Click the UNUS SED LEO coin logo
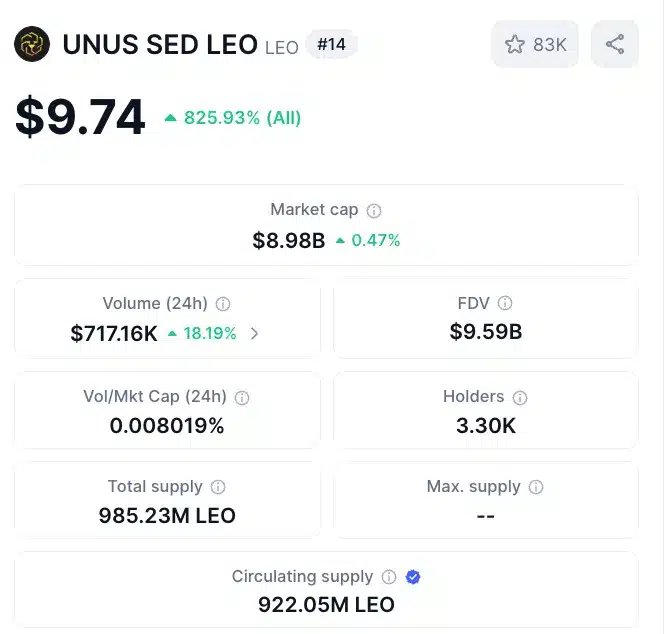Screen dimensions: 666x634 32,44
